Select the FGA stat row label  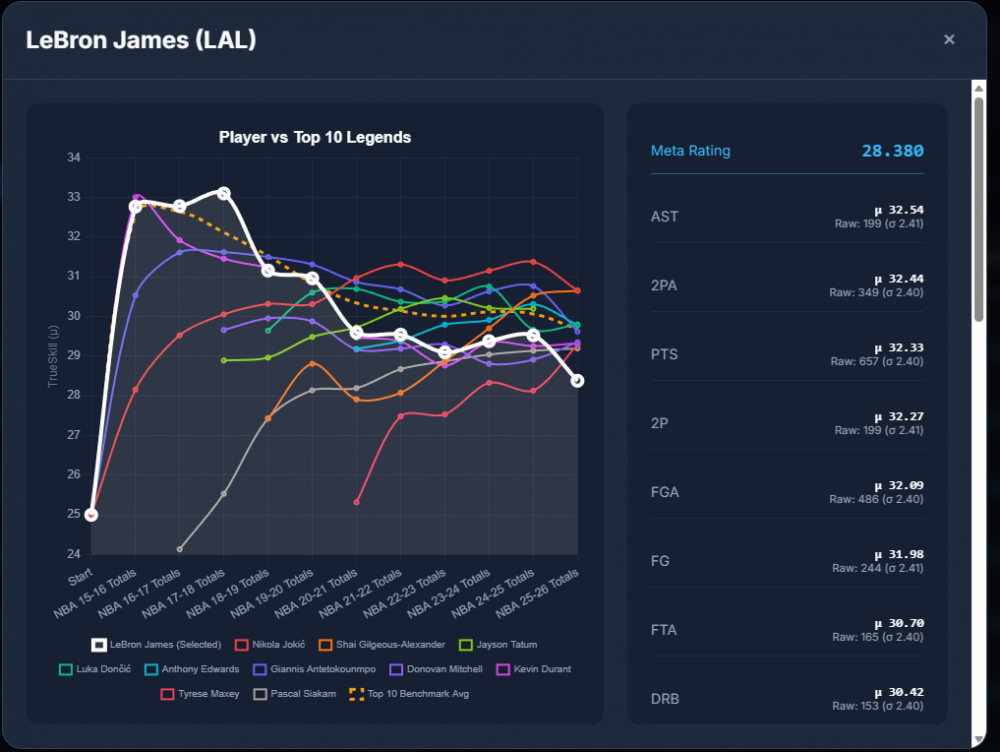665,492
